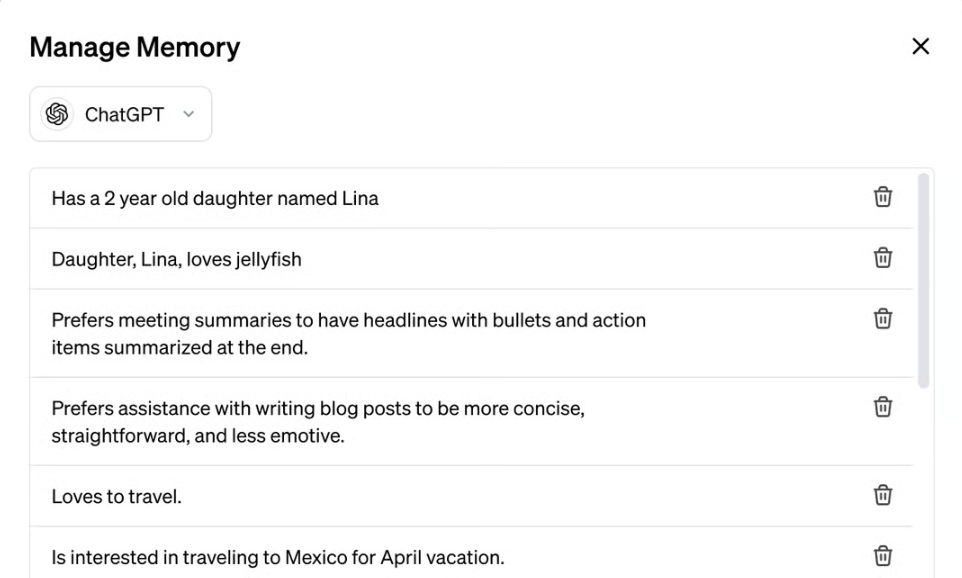Select the 'Has a 2 year old daughter' row
Screen dimensions: 962x578
point(471,198)
